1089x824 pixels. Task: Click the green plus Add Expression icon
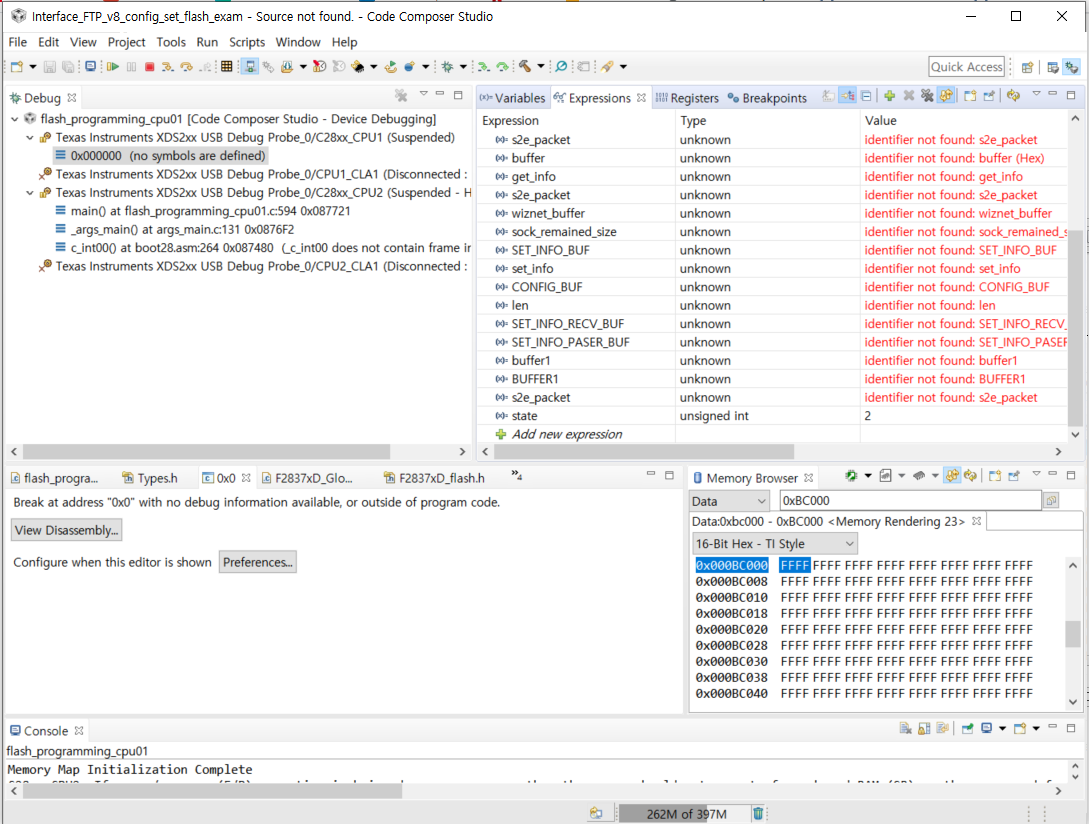889,96
